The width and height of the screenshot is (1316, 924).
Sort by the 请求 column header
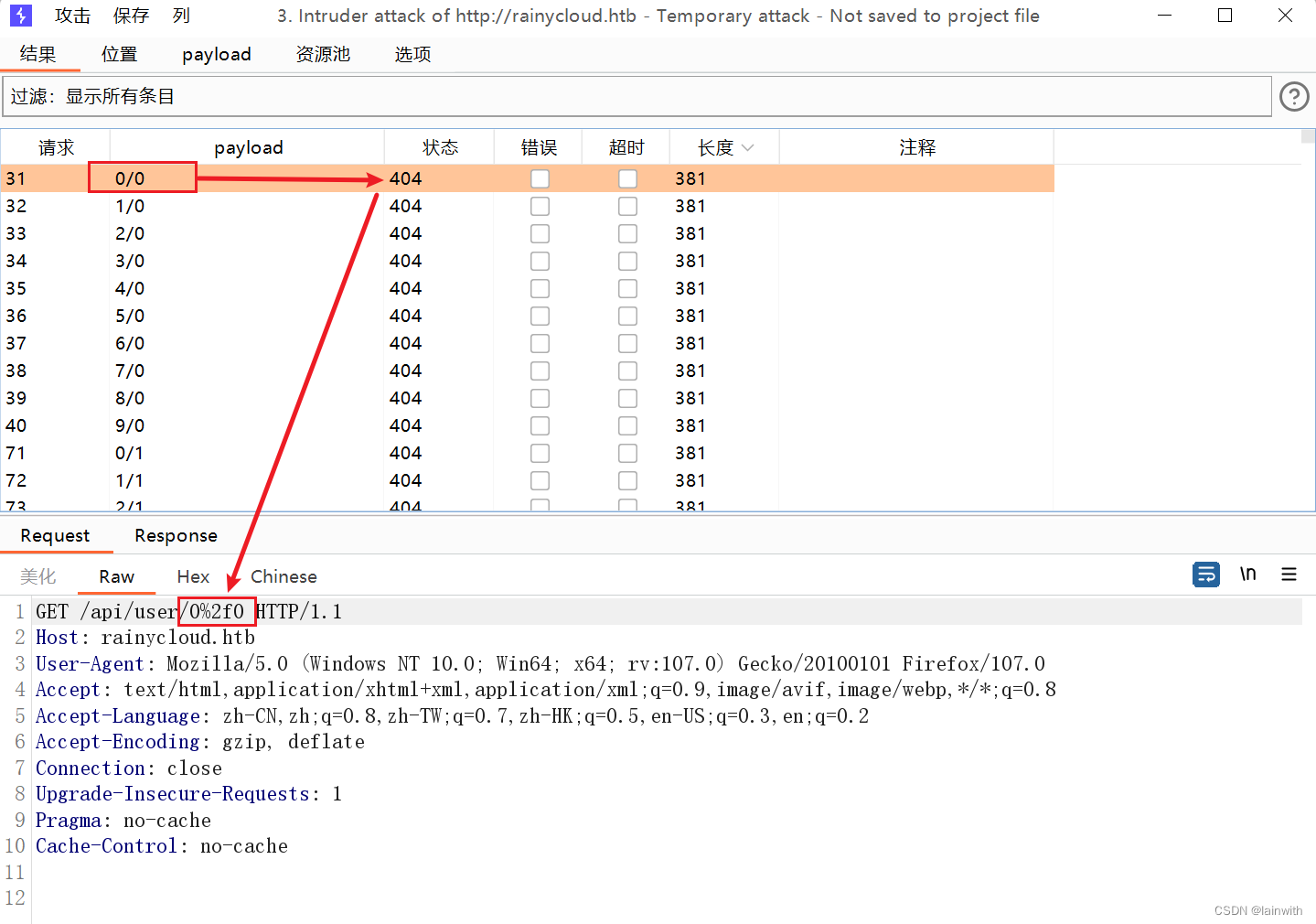point(56,147)
